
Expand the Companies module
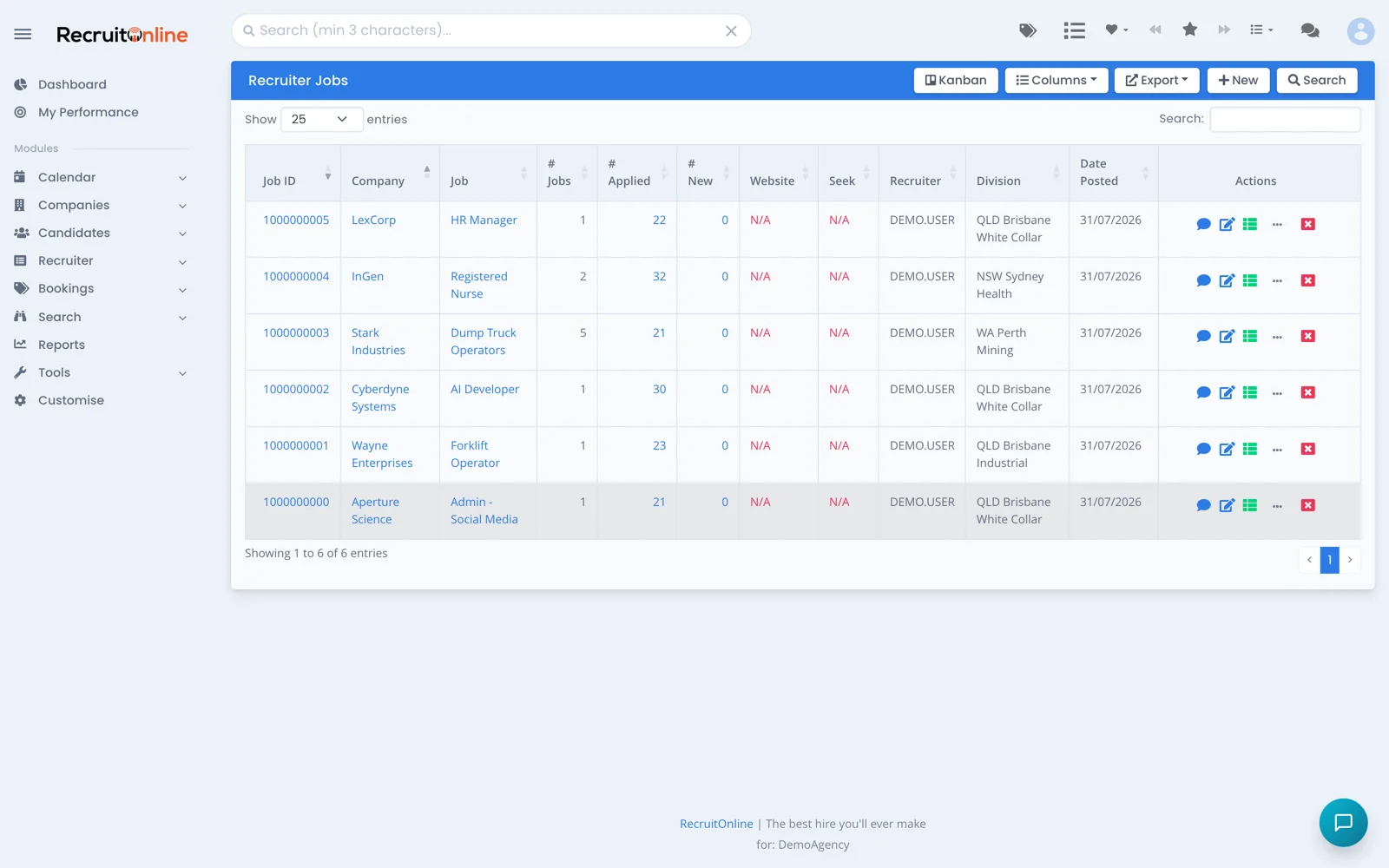coord(101,205)
